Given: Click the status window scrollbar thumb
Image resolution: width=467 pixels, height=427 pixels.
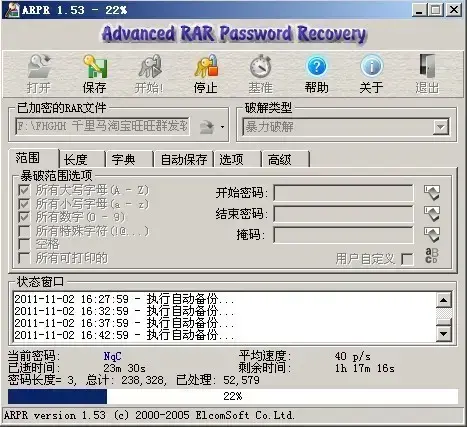Looking at the screenshot, I should [x=444, y=322].
